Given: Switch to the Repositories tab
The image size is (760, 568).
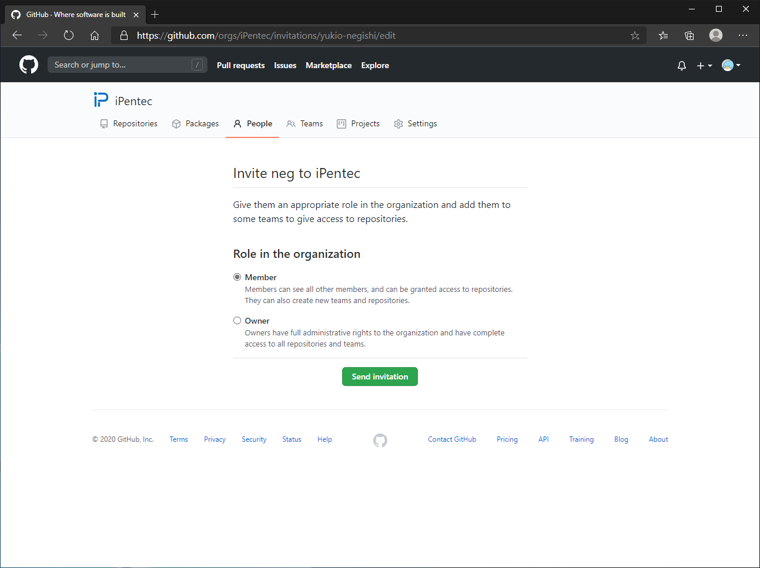Looking at the screenshot, I should tap(128, 124).
